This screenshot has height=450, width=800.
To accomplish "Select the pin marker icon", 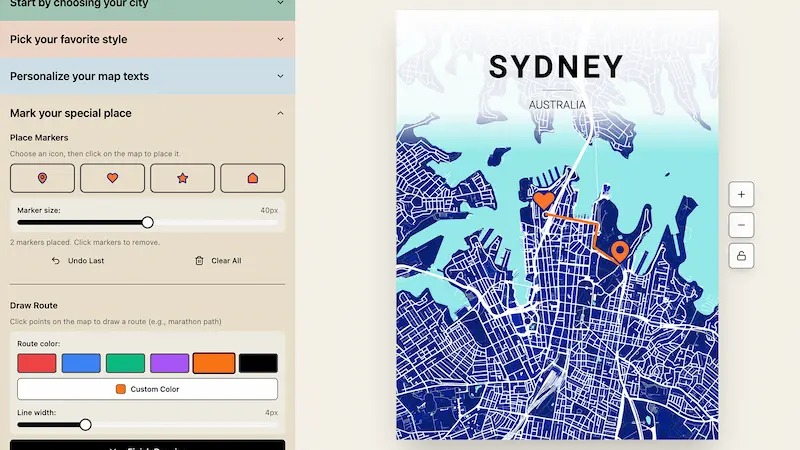I will coord(42,178).
